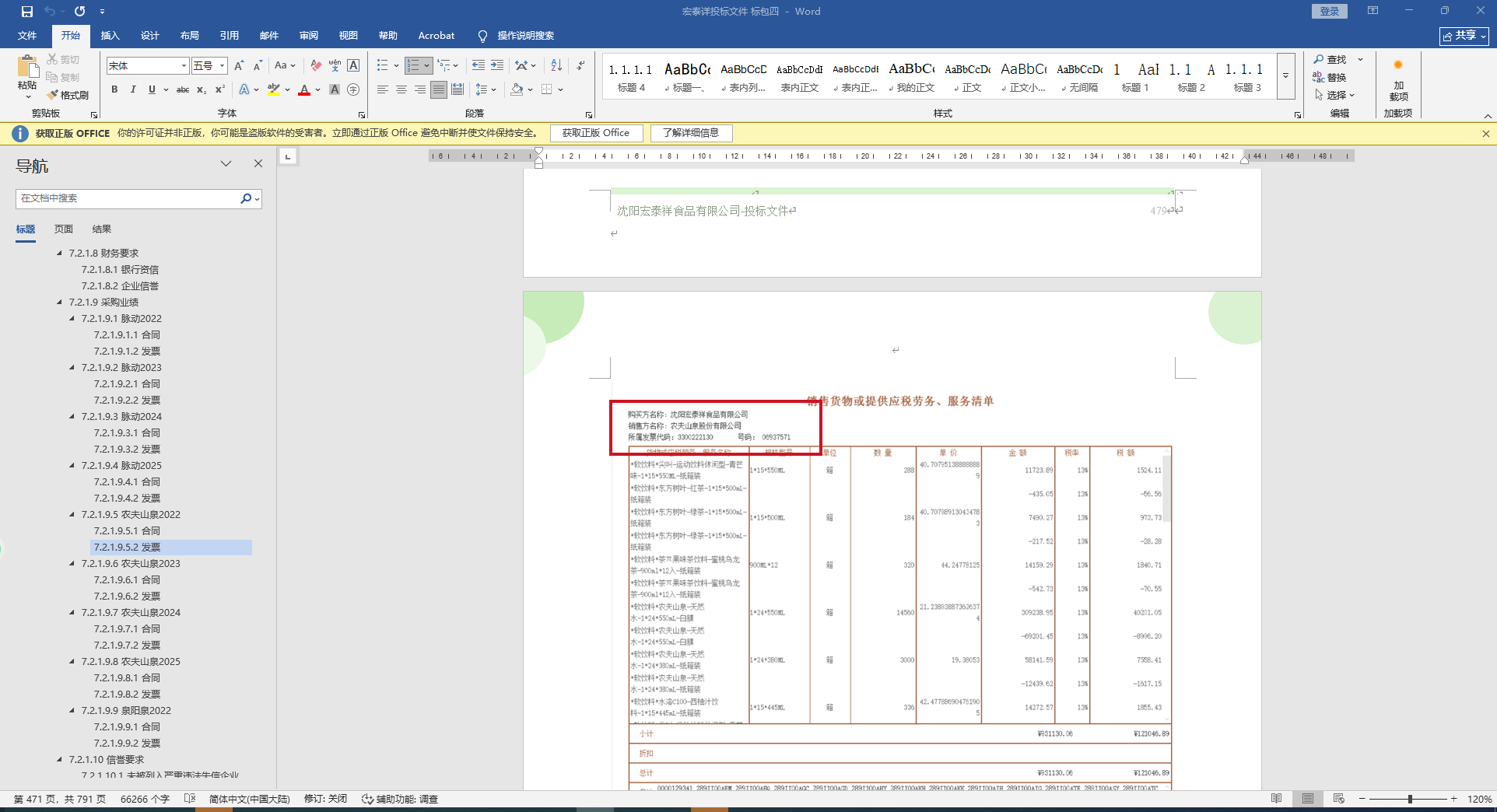This screenshot has width=1497, height=812.
Task: Switch to the 页面 tab in navigation pane
Action: (64, 229)
